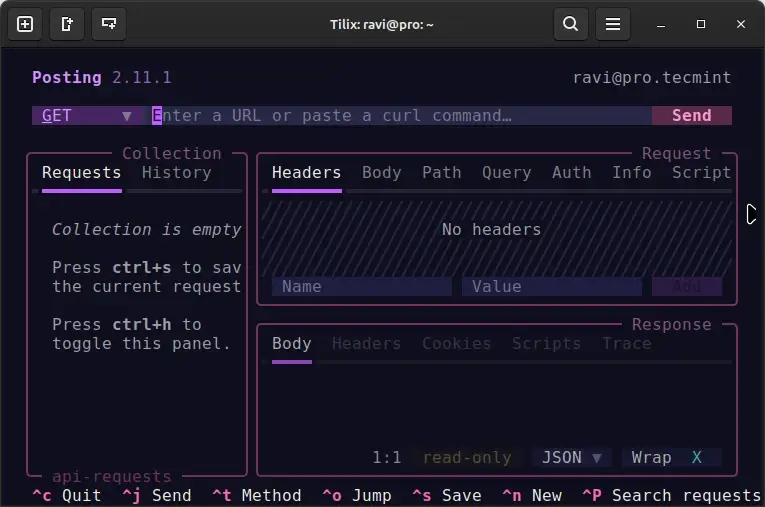
Task: Click the 'ravi@pro.tecmint' text
Action: 652,78
